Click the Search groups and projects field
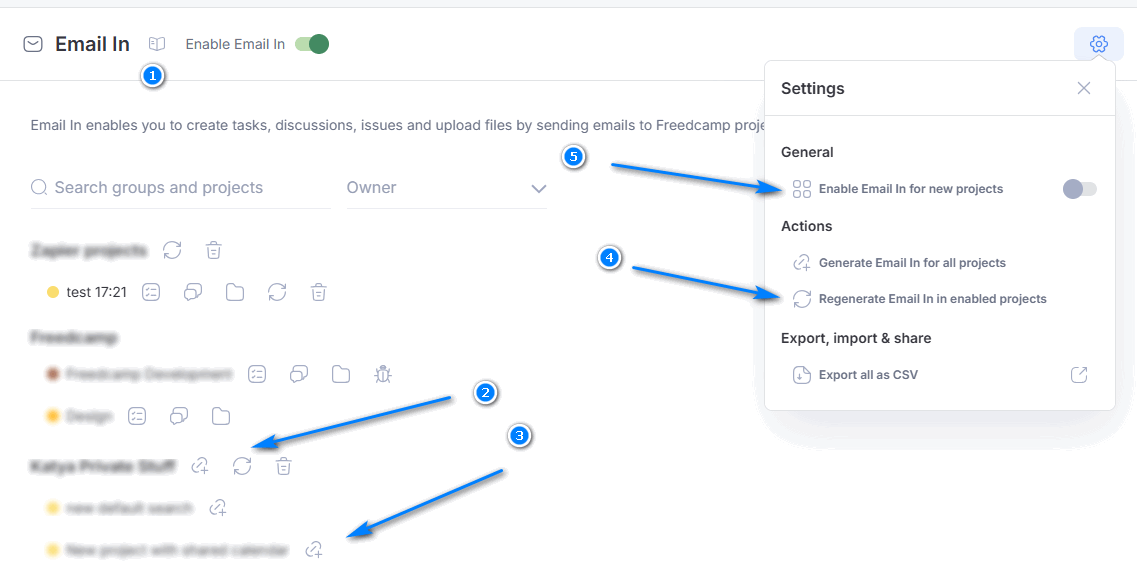1137x587 pixels. click(x=181, y=188)
